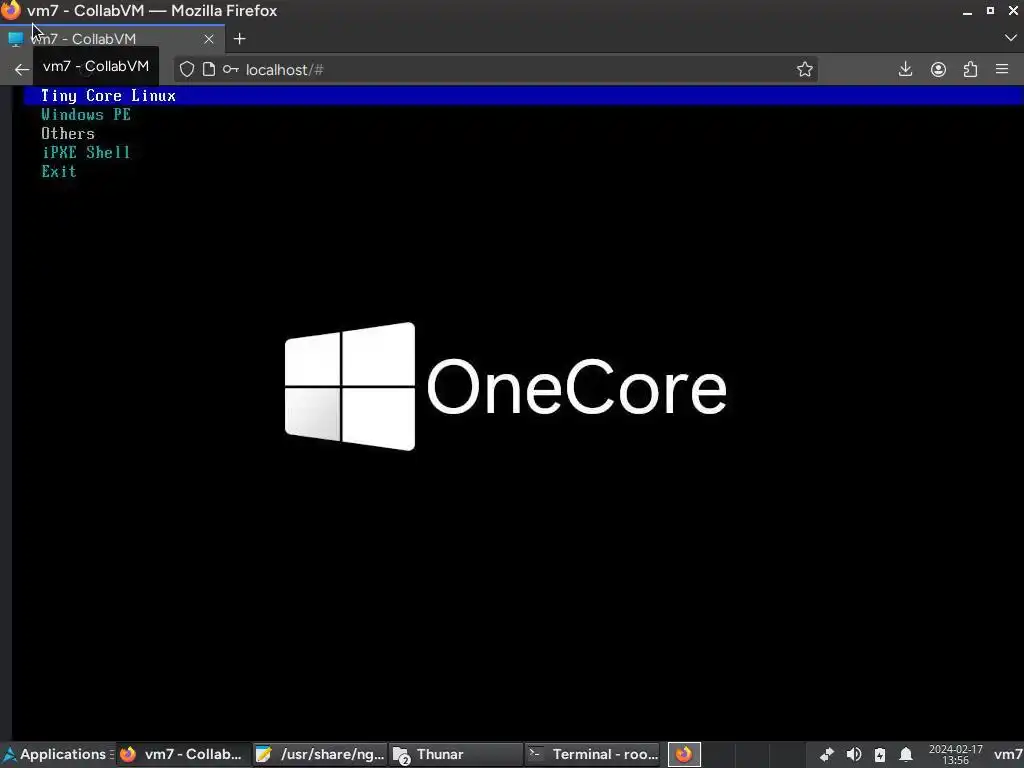This screenshot has width=1024, height=768.
Task: Open the network connection tray icon
Action: coord(827,755)
